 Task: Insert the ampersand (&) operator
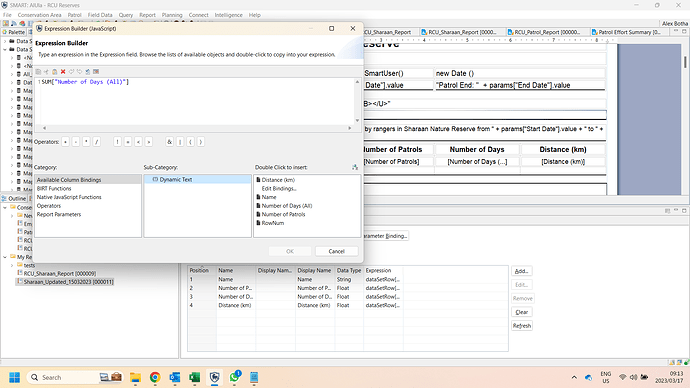pos(169,142)
